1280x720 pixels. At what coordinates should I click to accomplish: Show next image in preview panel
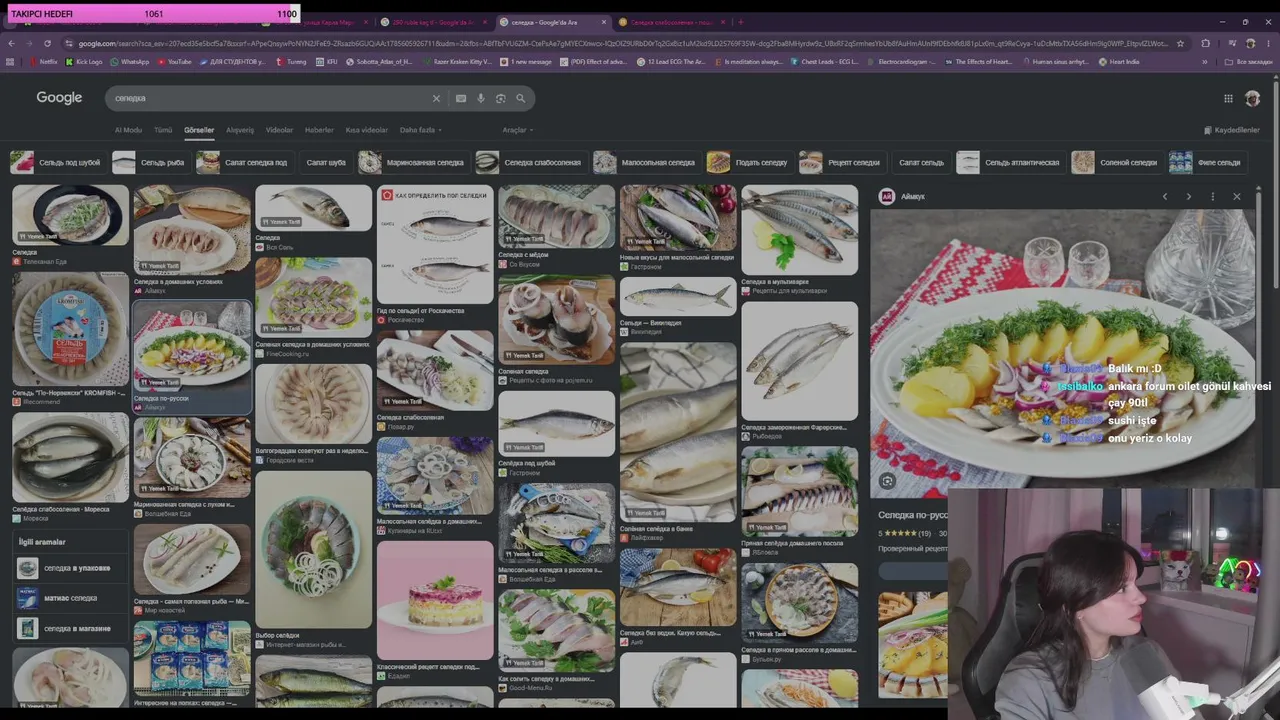[x=1189, y=196]
